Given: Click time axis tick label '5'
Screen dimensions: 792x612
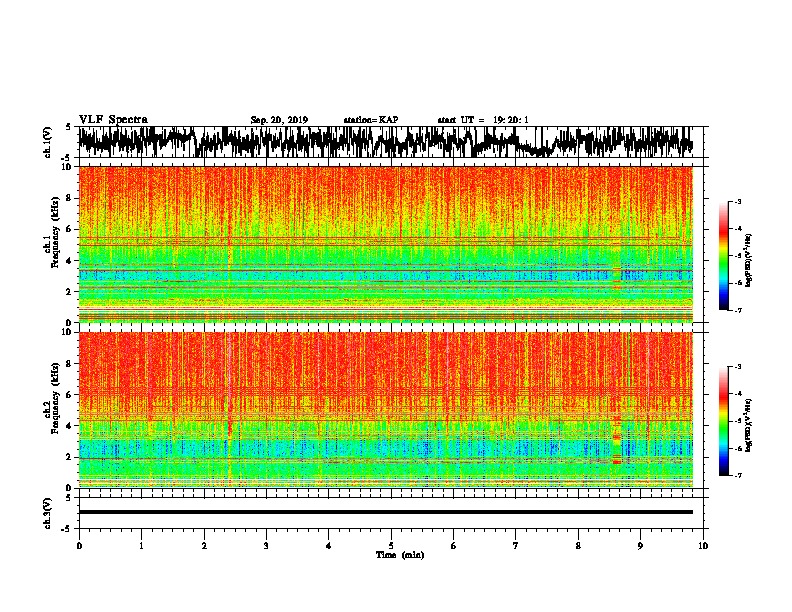Looking at the screenshot, I should [391, 546].
